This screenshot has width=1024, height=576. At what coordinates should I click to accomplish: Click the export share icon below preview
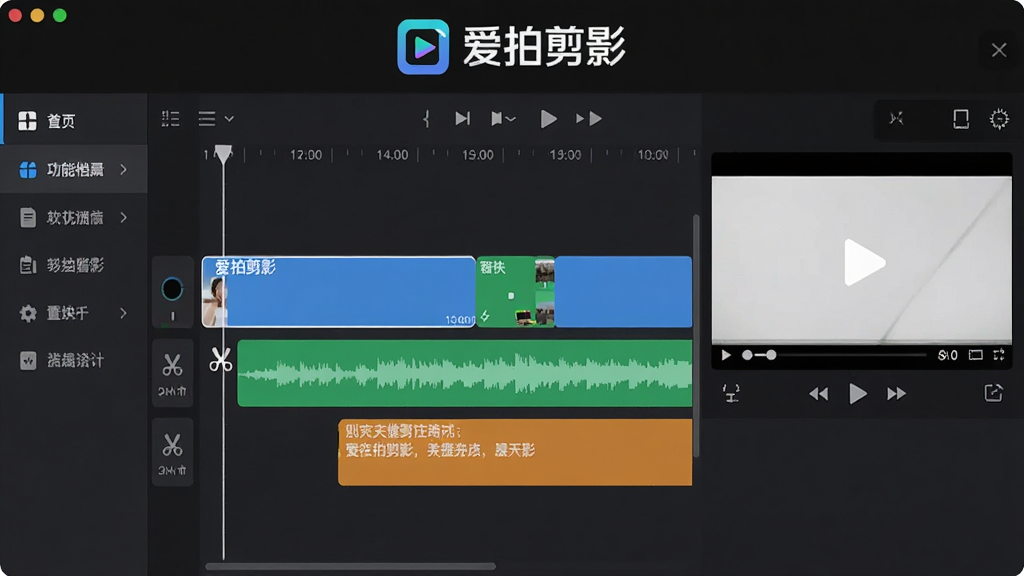[x=993, y=392]
